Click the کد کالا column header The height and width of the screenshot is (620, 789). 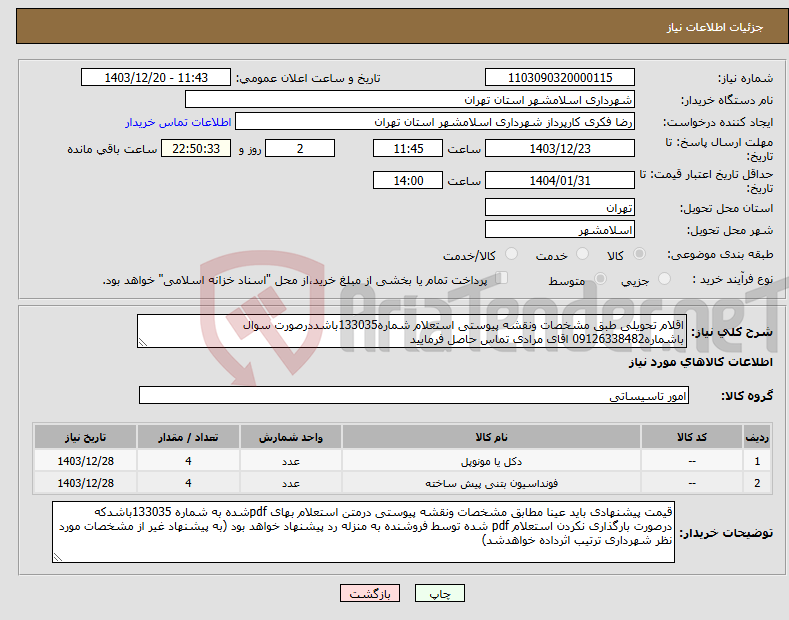click(x=692, y=437)
